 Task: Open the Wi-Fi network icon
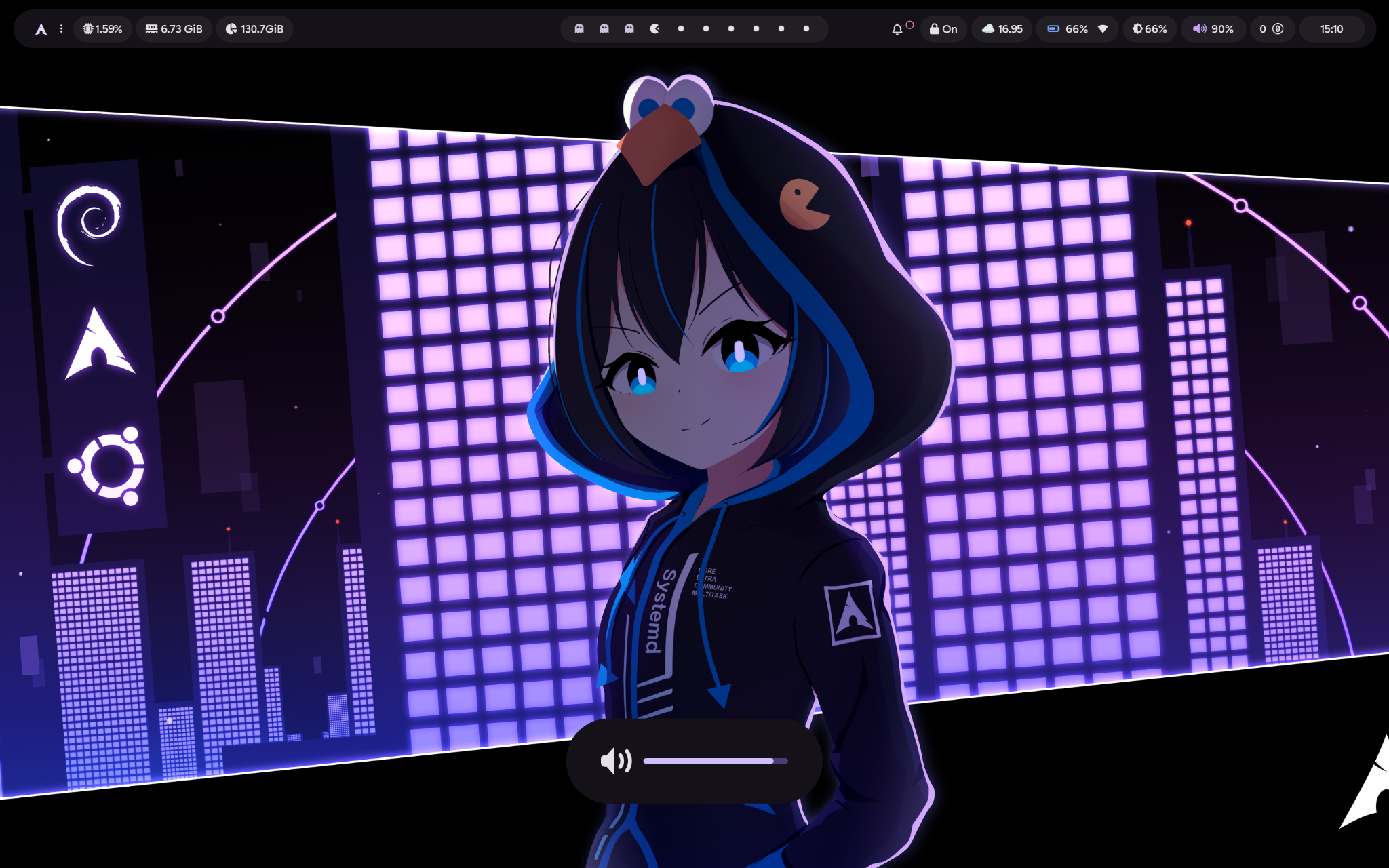(x=1103, y=29)
